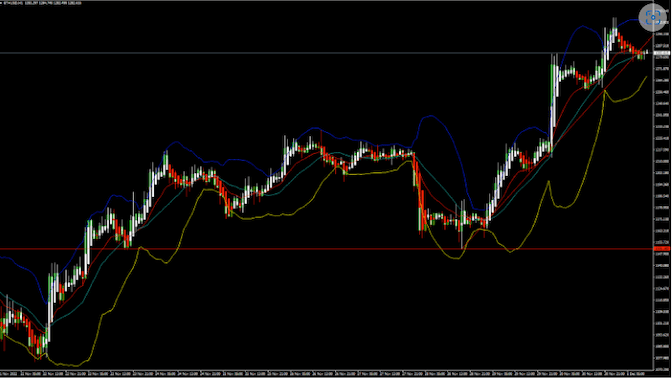The image size is (672, 383).
Task: Click the last date label on time axis
Action: click(635, 374)
